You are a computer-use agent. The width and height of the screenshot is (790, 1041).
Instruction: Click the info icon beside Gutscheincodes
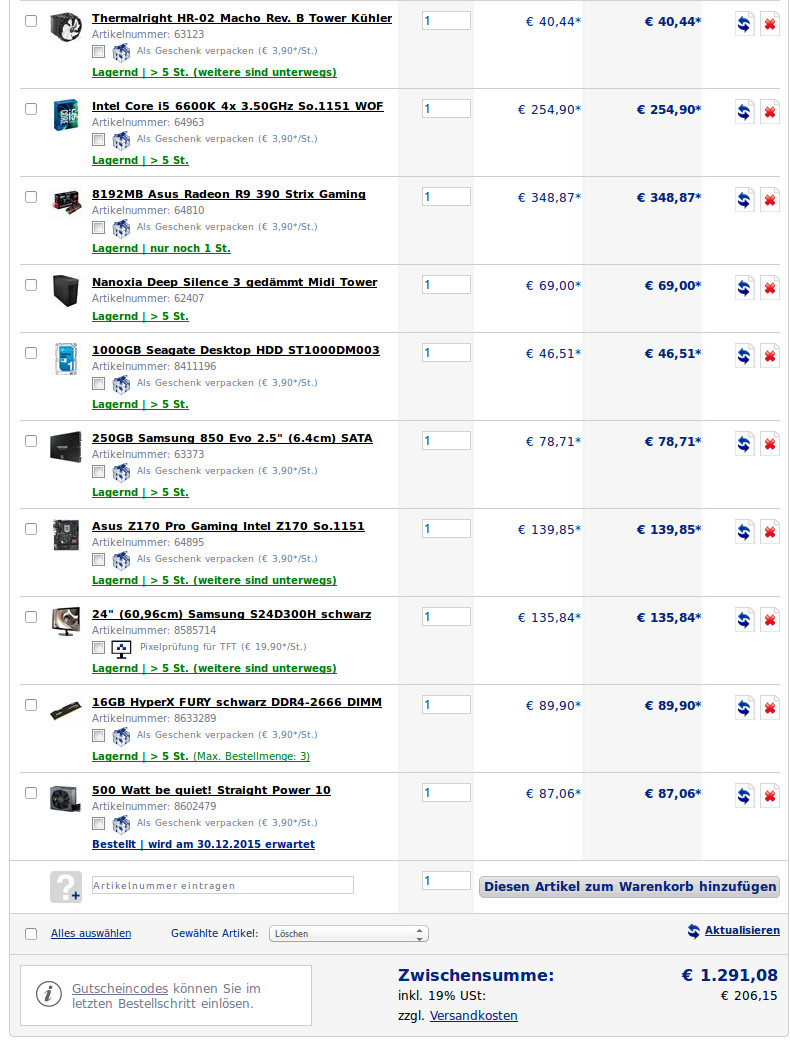(48, 995)
